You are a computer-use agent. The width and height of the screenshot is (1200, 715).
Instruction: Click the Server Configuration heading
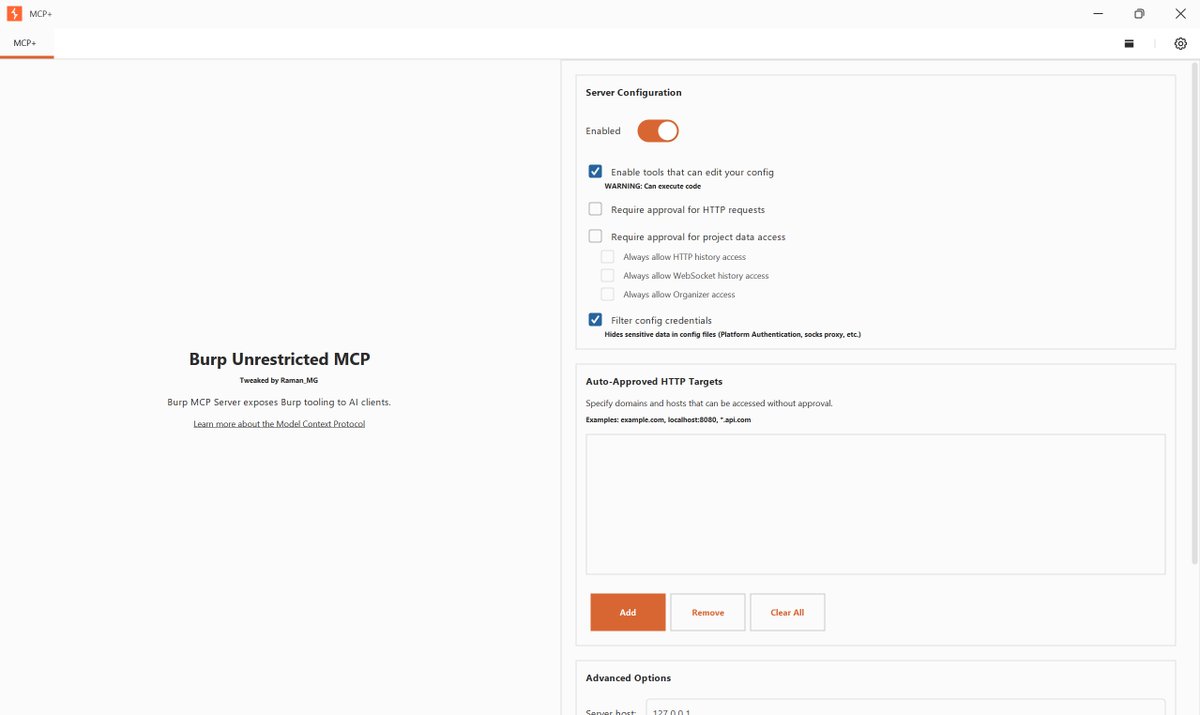(634, 93)
